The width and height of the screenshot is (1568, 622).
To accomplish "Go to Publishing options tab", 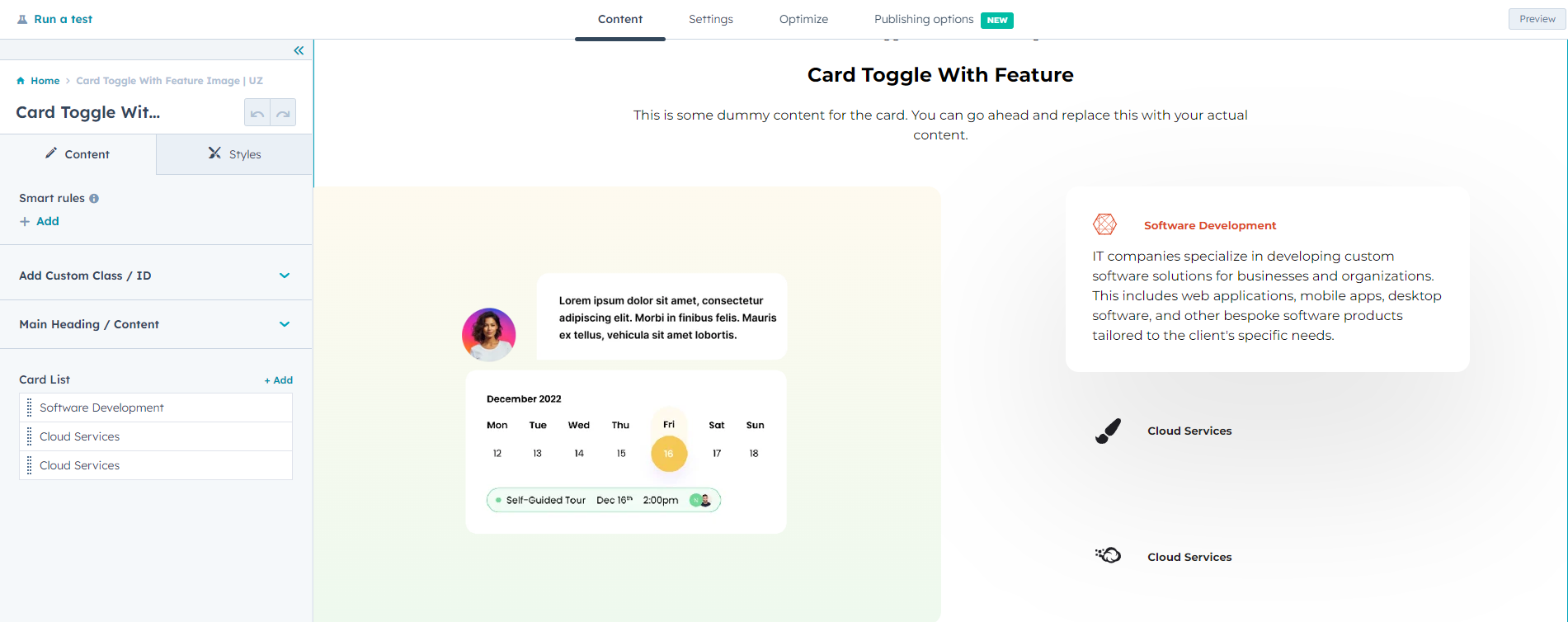I will coord(924,19).
